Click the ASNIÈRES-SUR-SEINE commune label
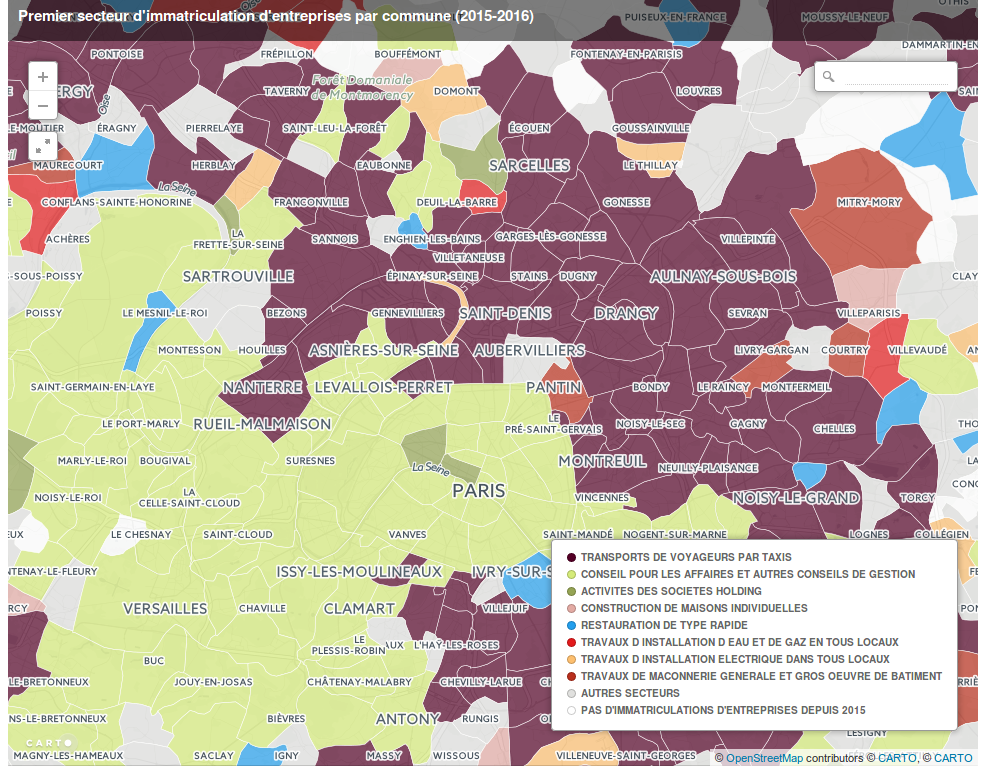 point(383,351)
